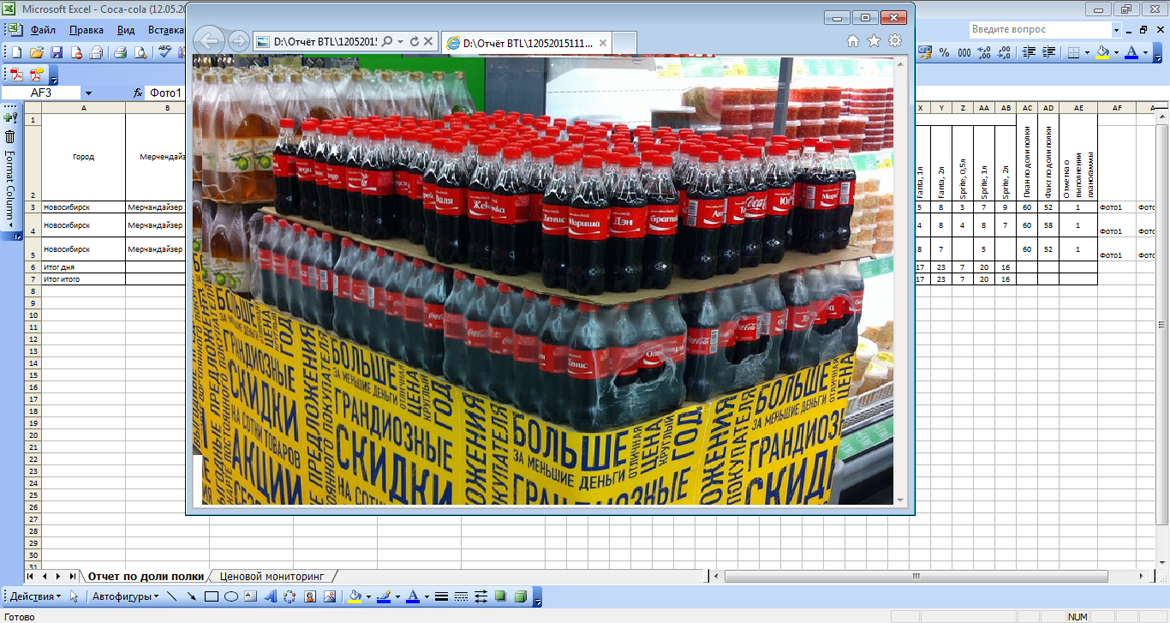Select the Oval drawing tool
This screenshot has width=1170, height=623.
tap(230, 597)
